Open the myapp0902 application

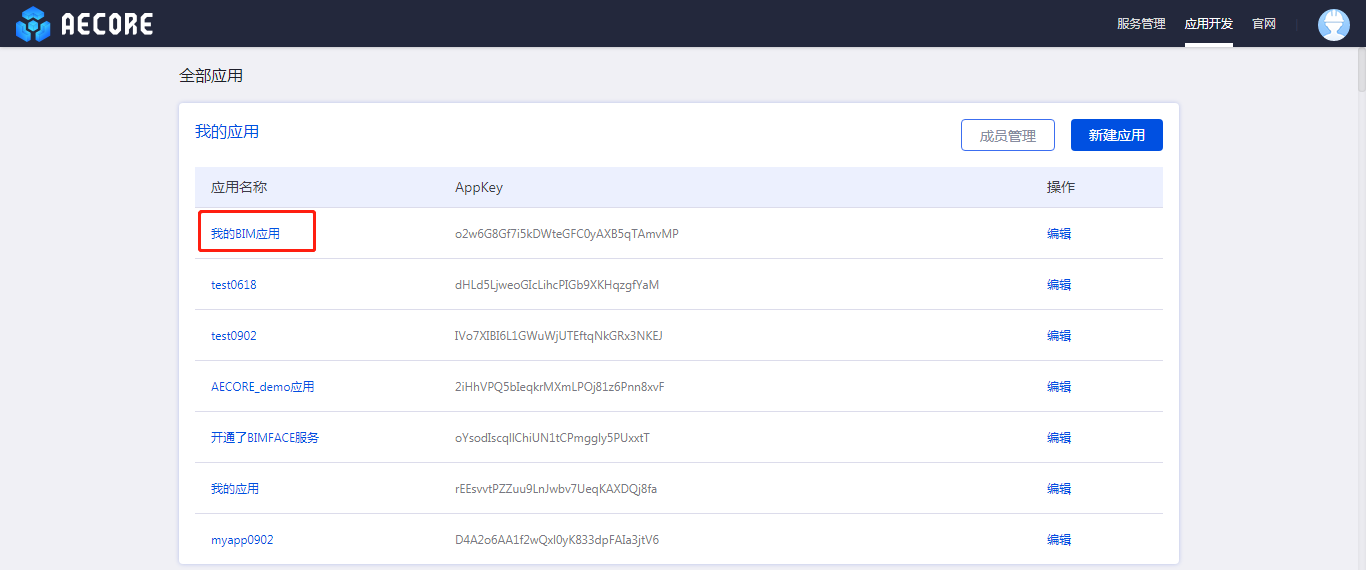tap(242, 540)
